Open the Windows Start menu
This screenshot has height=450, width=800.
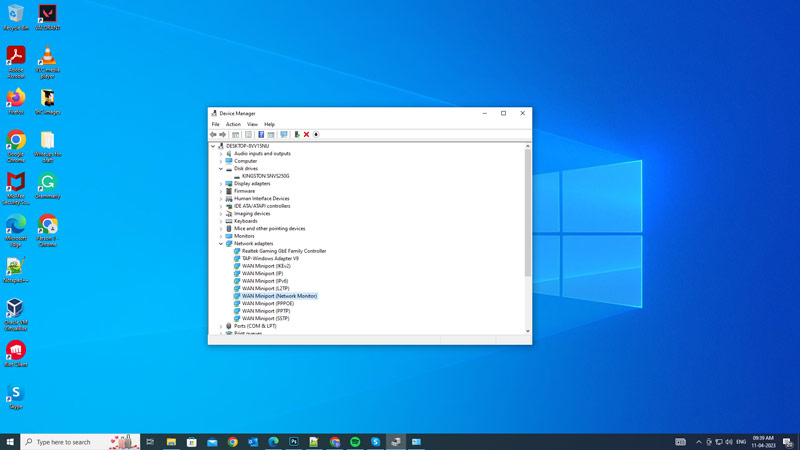(x=10, y=442)
